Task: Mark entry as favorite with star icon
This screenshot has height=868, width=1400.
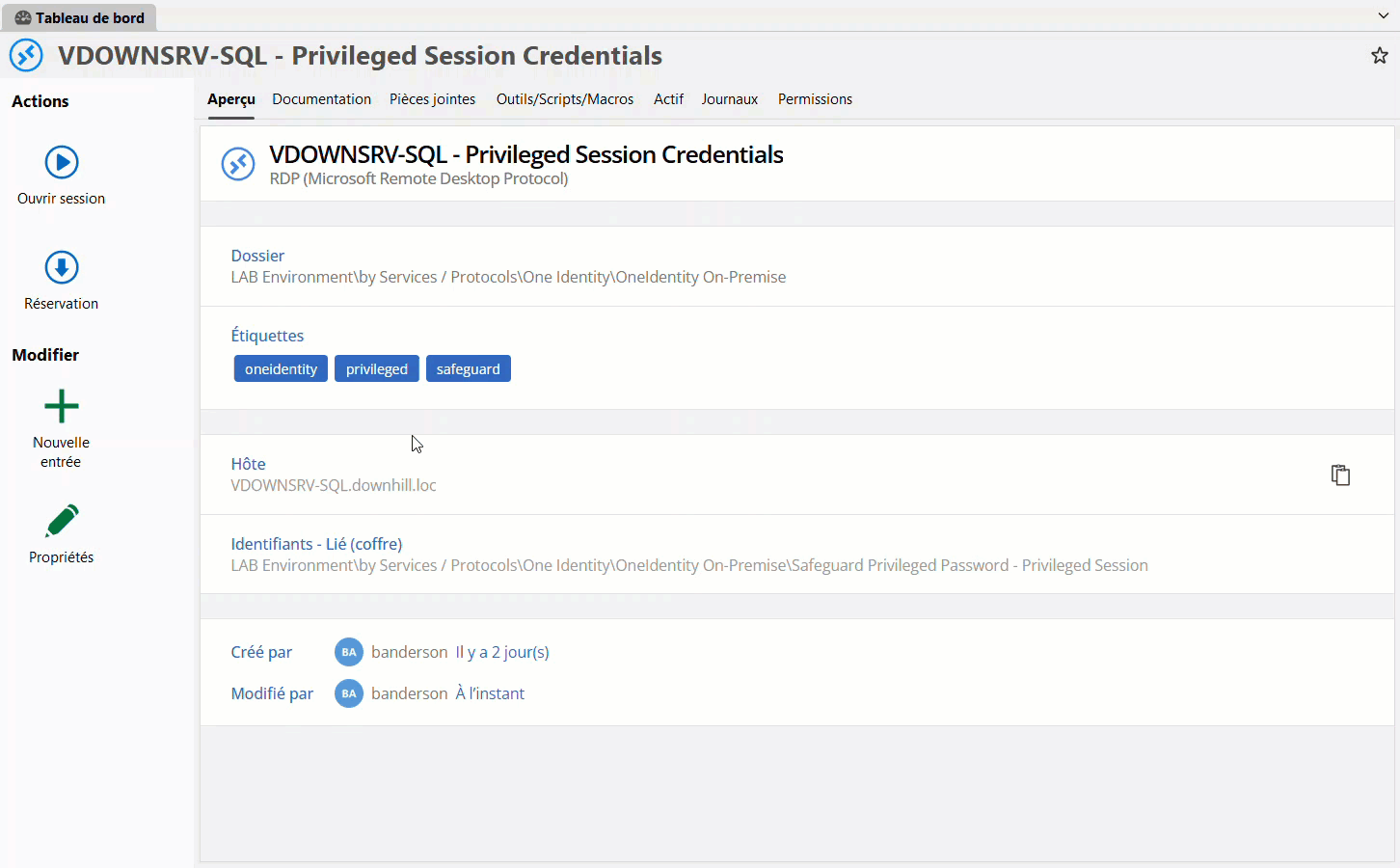Action: coord(1380,56)
